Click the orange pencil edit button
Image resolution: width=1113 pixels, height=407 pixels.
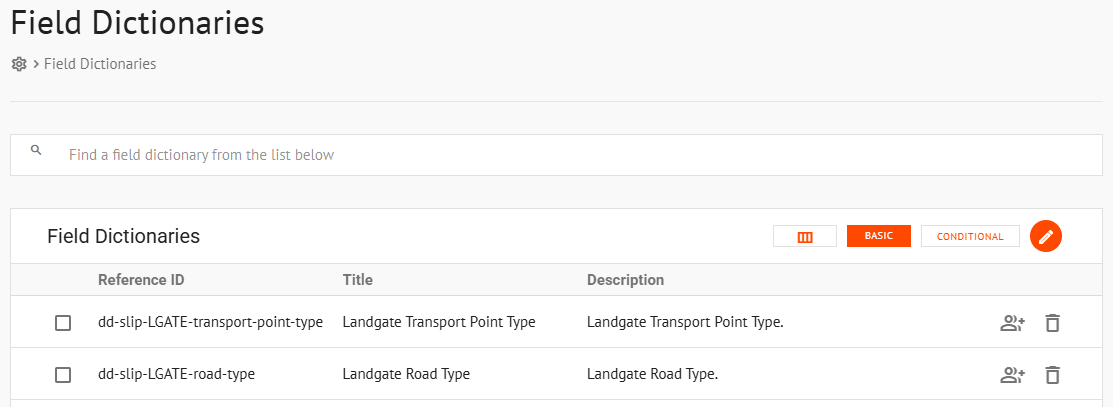point(1046,237)
